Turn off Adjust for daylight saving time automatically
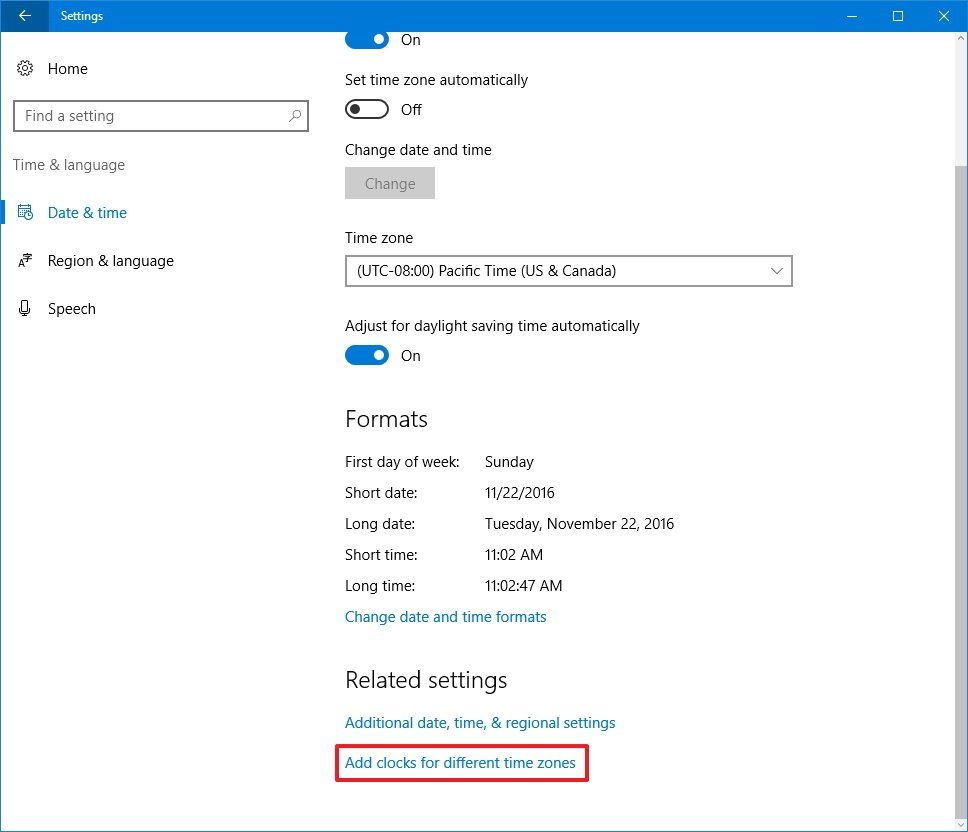 pyautogui.click(x=366, y=355)
